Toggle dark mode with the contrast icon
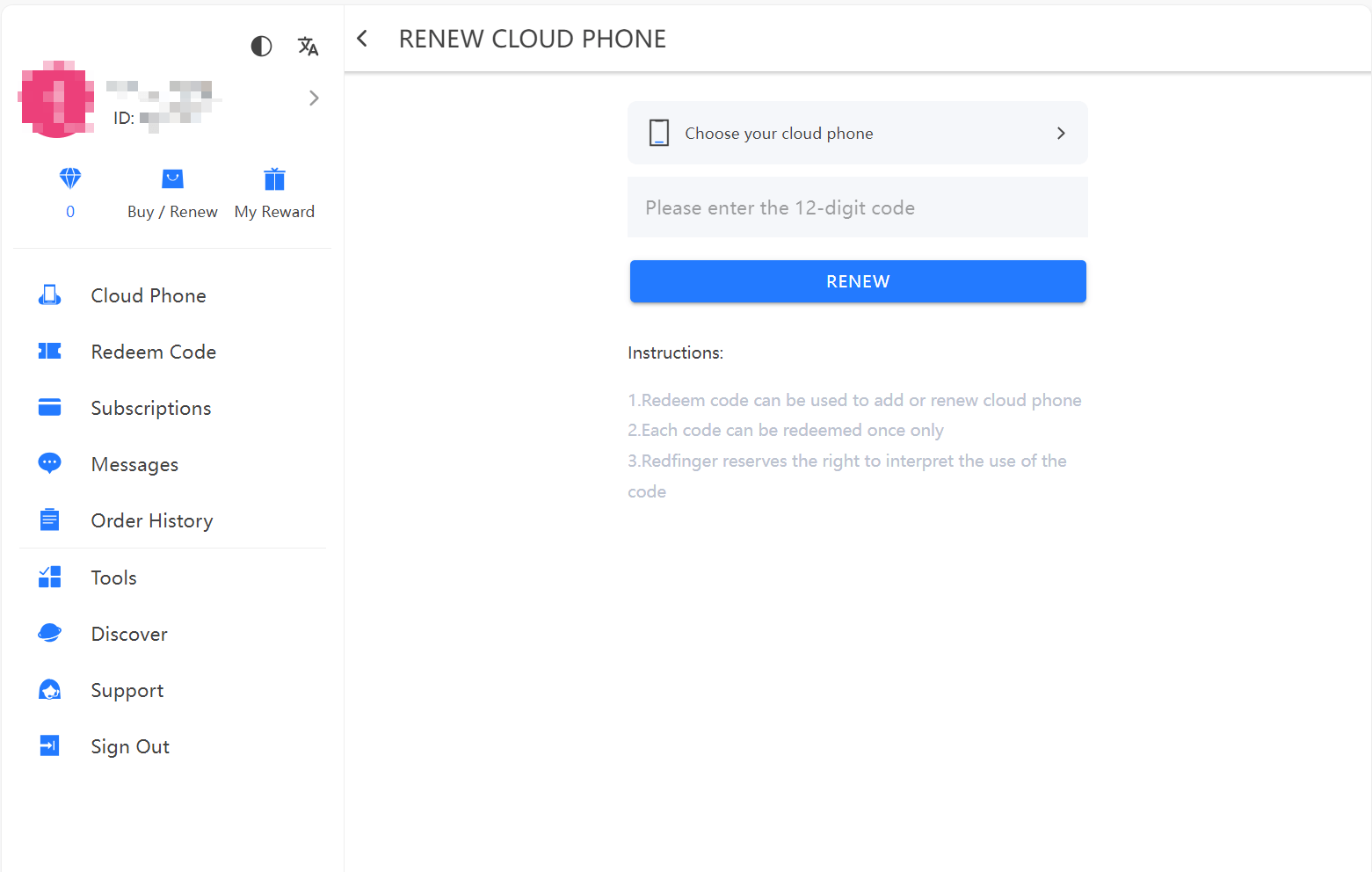 (260, 46)
